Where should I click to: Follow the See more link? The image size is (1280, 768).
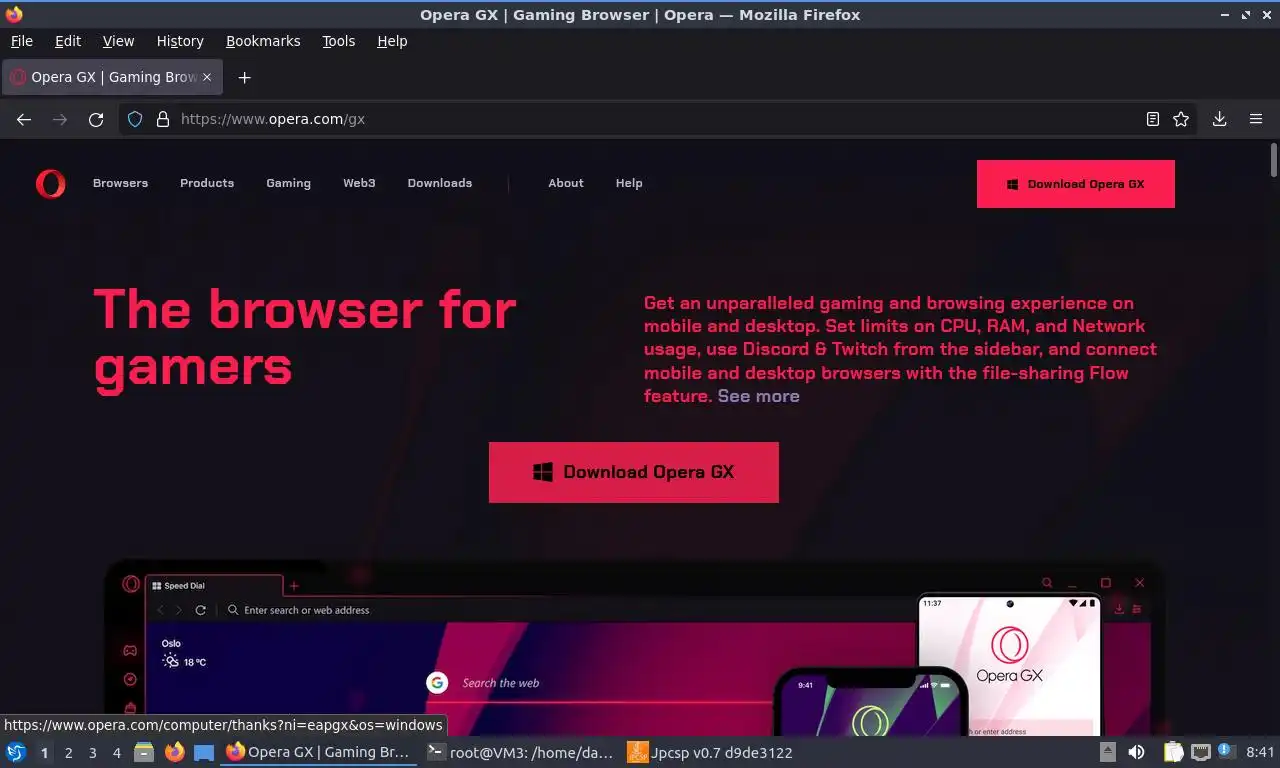758,396
